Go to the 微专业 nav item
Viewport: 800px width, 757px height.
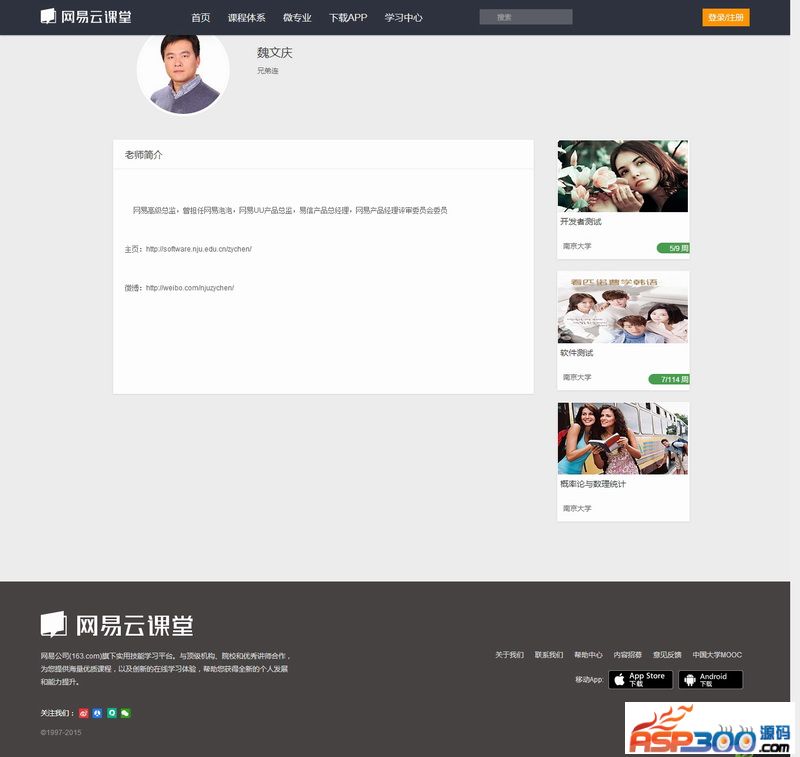297,17
